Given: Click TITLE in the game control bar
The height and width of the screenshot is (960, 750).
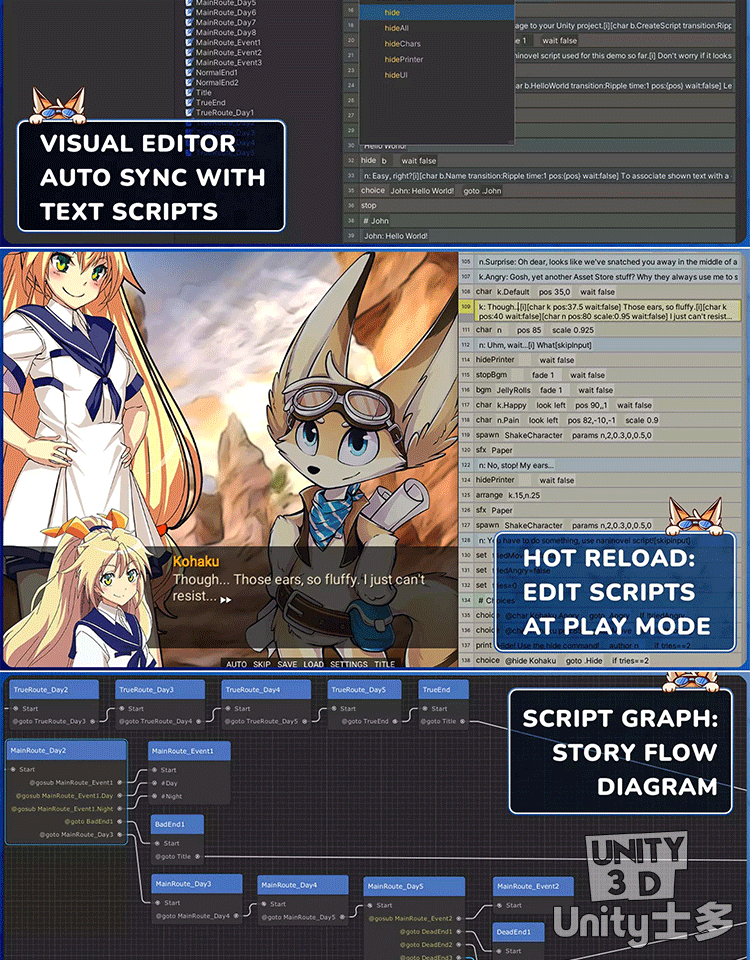Looking at the screenshot, I should [x=384, y=664].
